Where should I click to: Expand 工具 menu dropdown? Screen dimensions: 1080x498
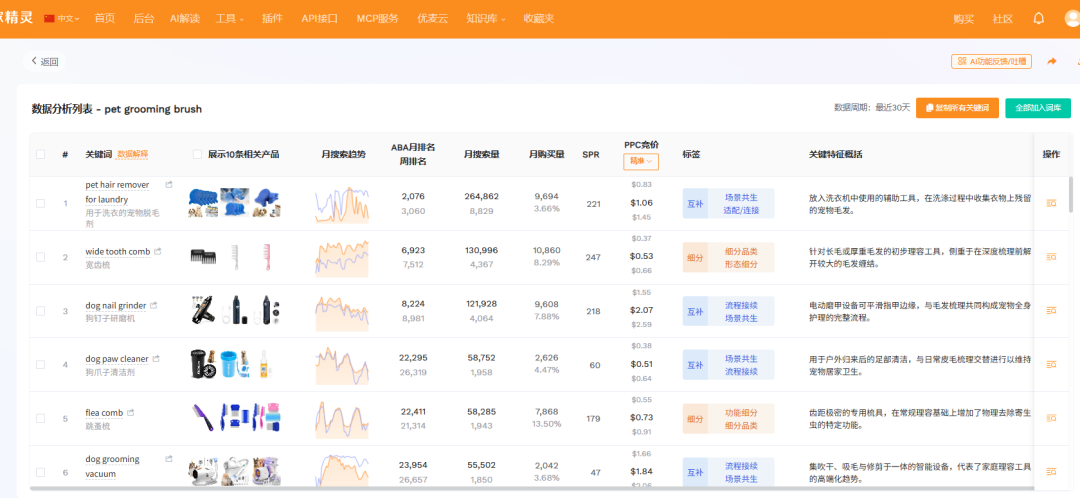pos(229,19)
